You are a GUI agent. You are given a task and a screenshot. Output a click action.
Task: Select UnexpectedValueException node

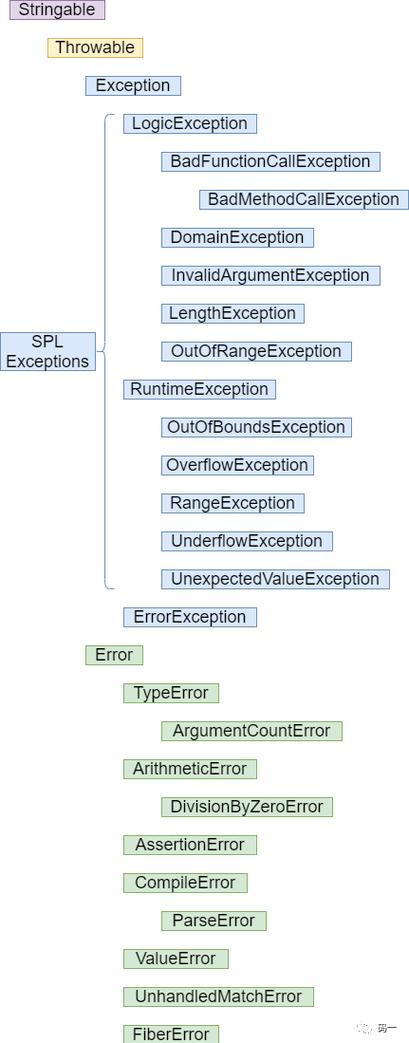point(275,579)
